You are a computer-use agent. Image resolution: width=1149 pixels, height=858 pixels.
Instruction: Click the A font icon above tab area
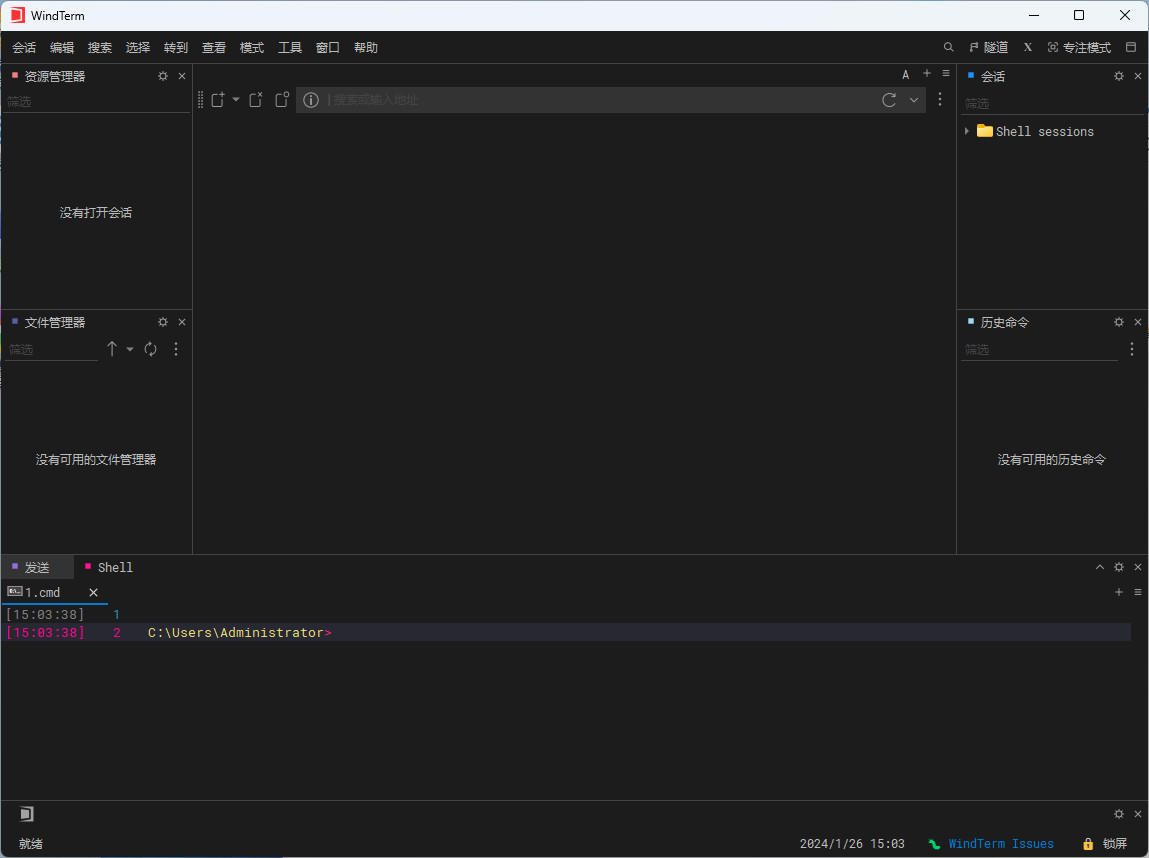906,75
